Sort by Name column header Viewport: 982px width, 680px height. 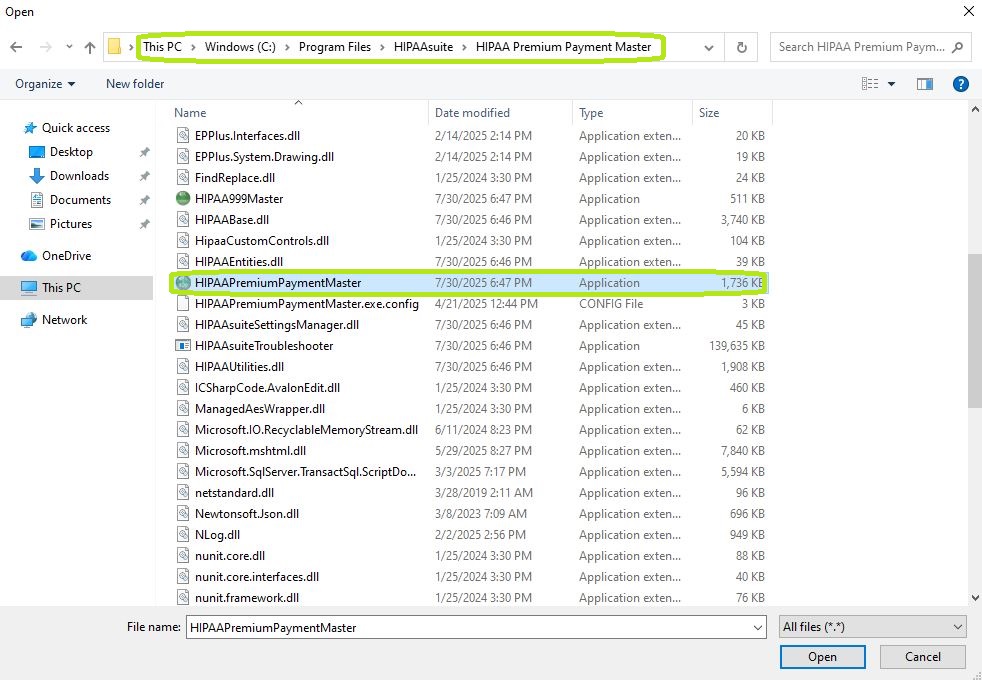pos(190,113)
